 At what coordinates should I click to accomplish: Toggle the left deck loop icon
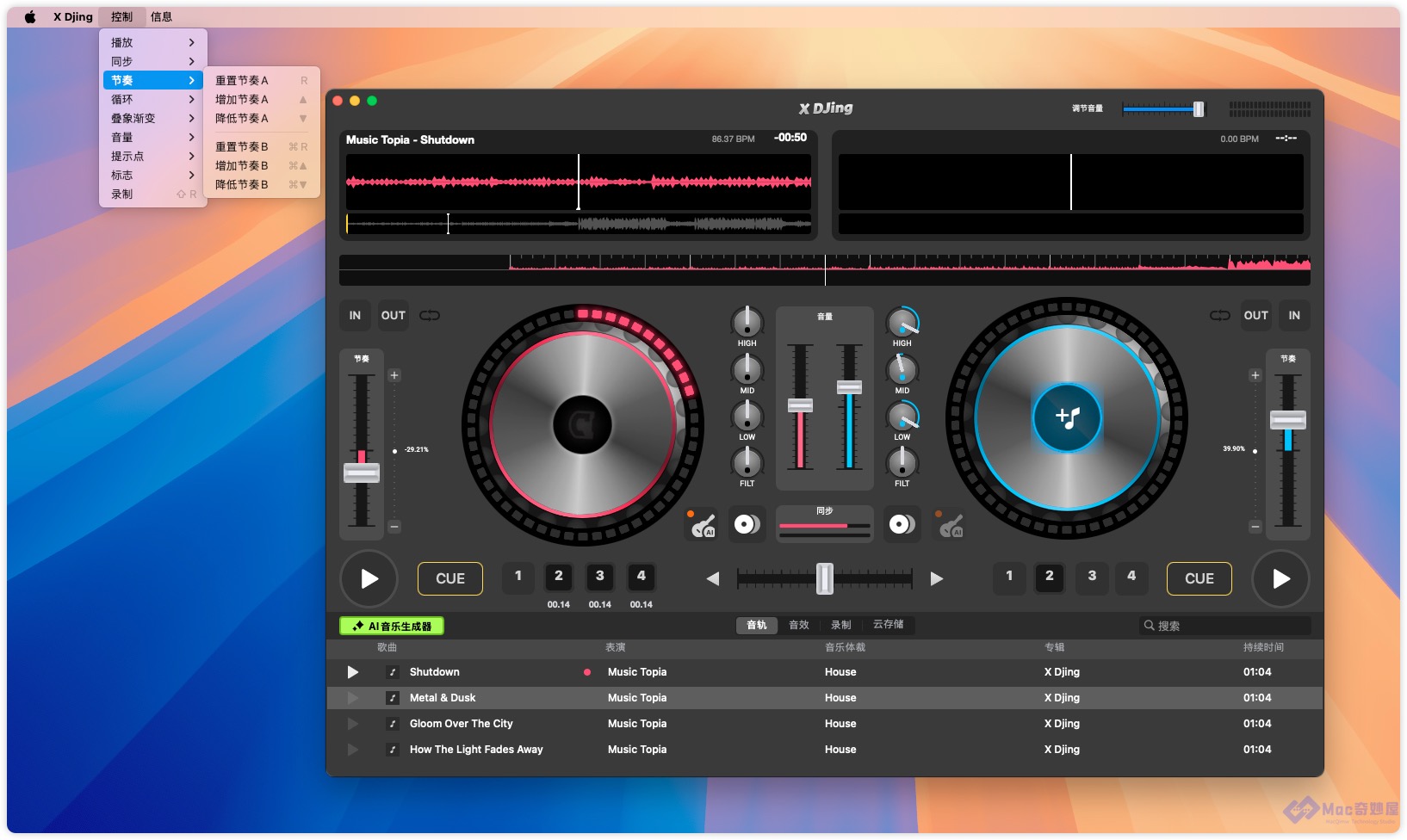tap(429, 315)
